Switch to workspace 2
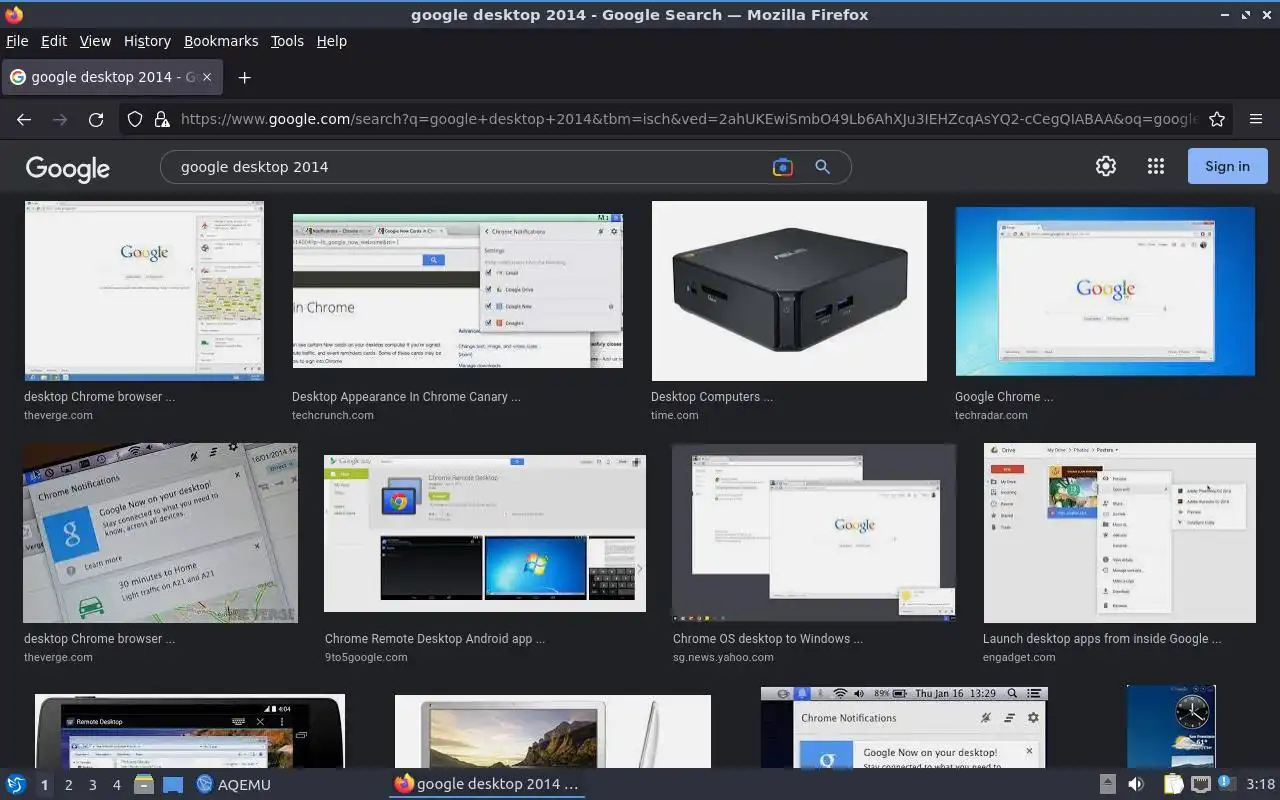The height and width of the screenshot is (800, 1280). [x=68, y=785]
